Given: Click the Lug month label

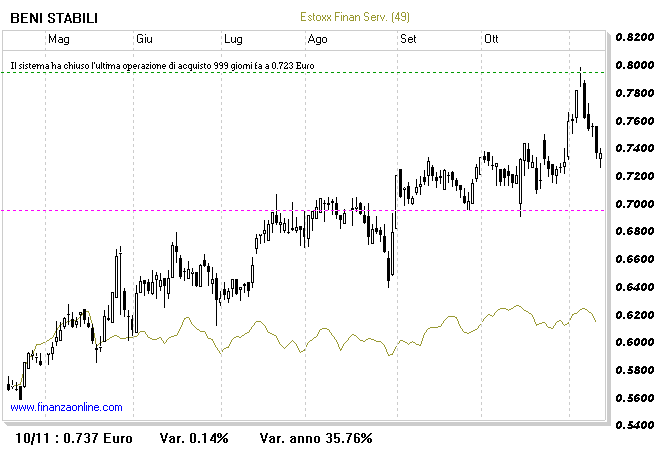Looking at the screenshot, I should pyautogui.click(x=233, y=39).
